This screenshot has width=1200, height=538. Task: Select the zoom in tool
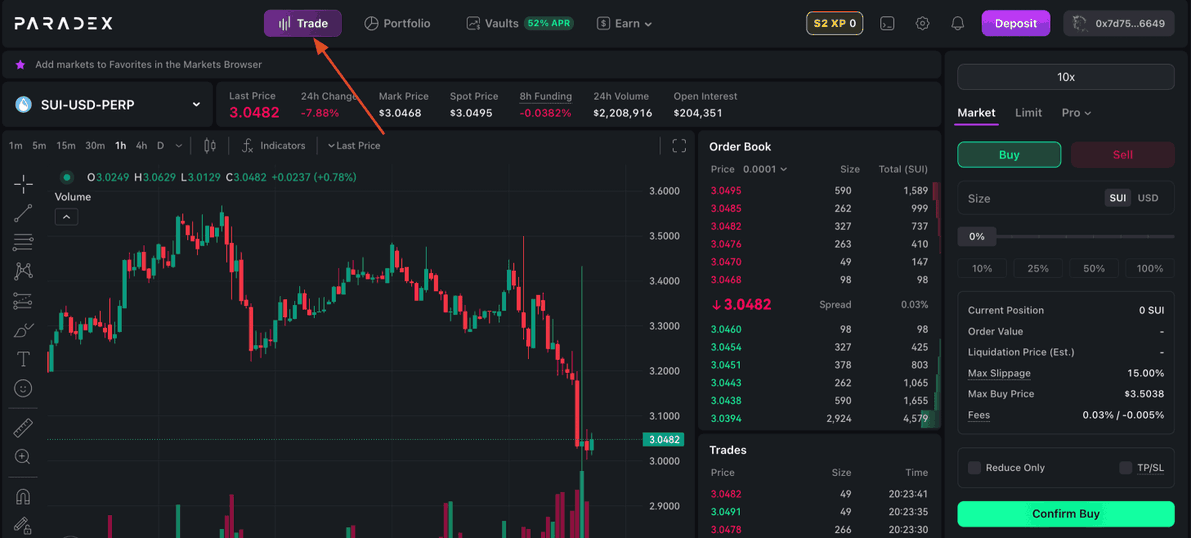(23, 457)
